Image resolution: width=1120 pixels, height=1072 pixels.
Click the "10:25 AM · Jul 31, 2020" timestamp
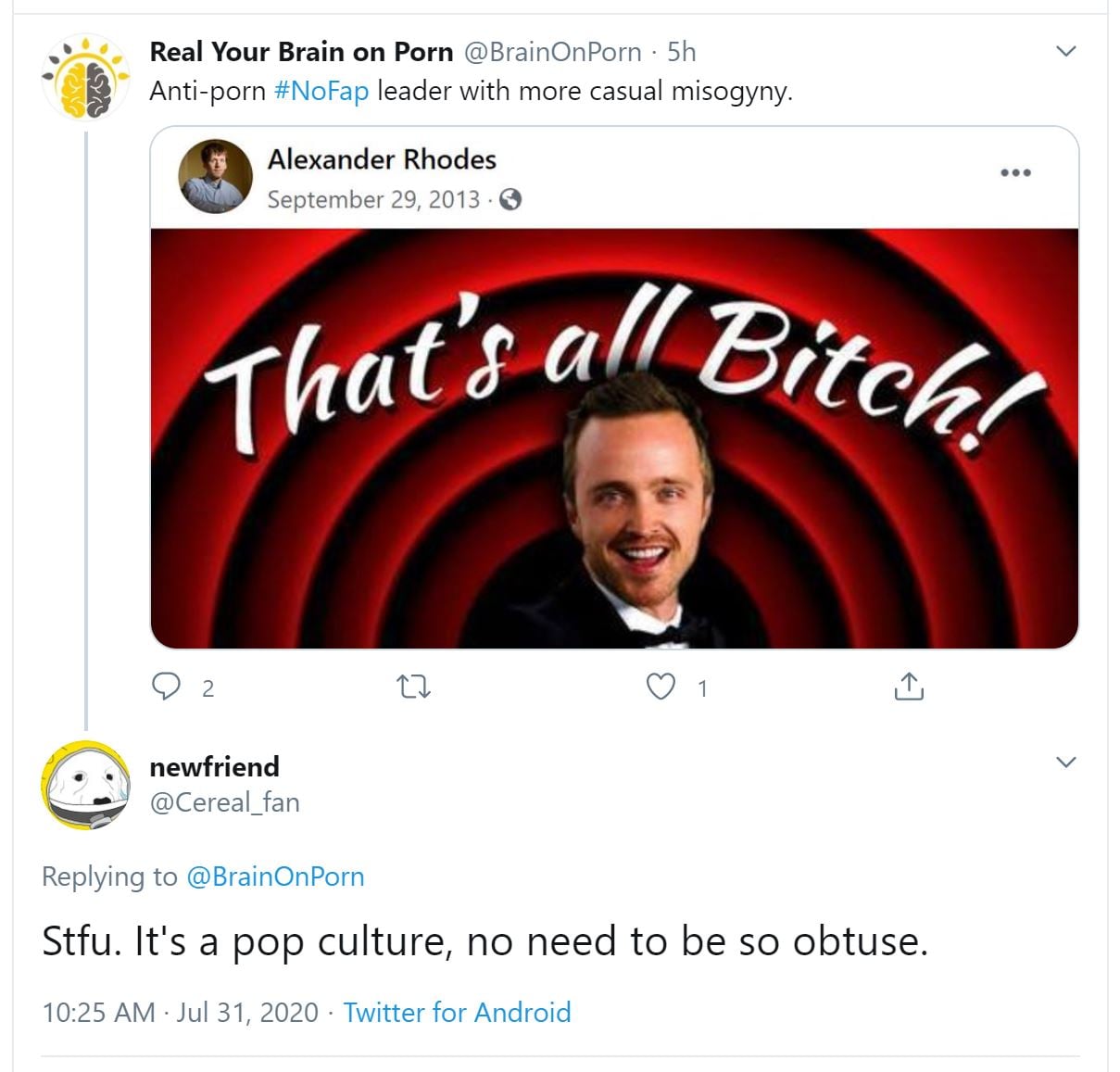[180, 1012]
